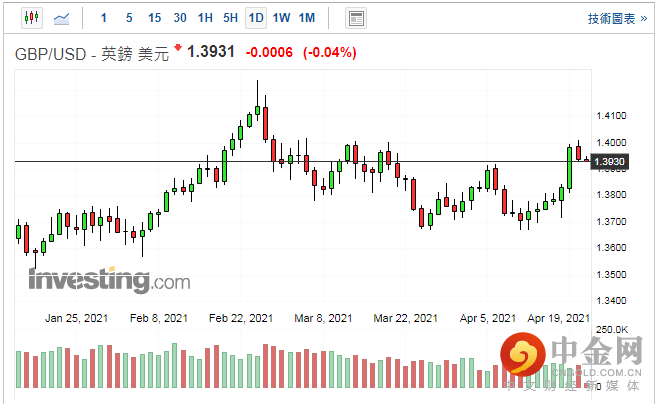Click the investing.com watermark logo
The height and width of the screenshot is (404, 657).
(x=109, y=280)
